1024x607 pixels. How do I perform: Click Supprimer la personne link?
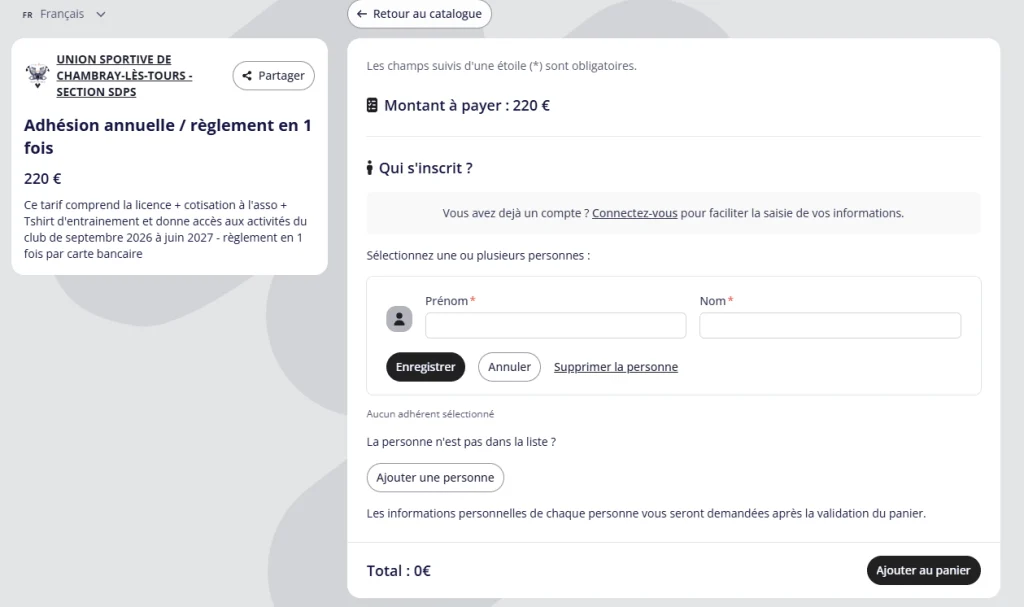point(616,367)
